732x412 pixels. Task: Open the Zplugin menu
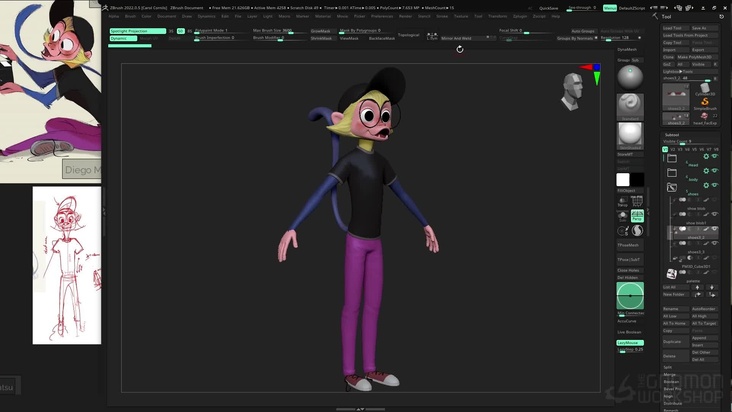(520, 16)
